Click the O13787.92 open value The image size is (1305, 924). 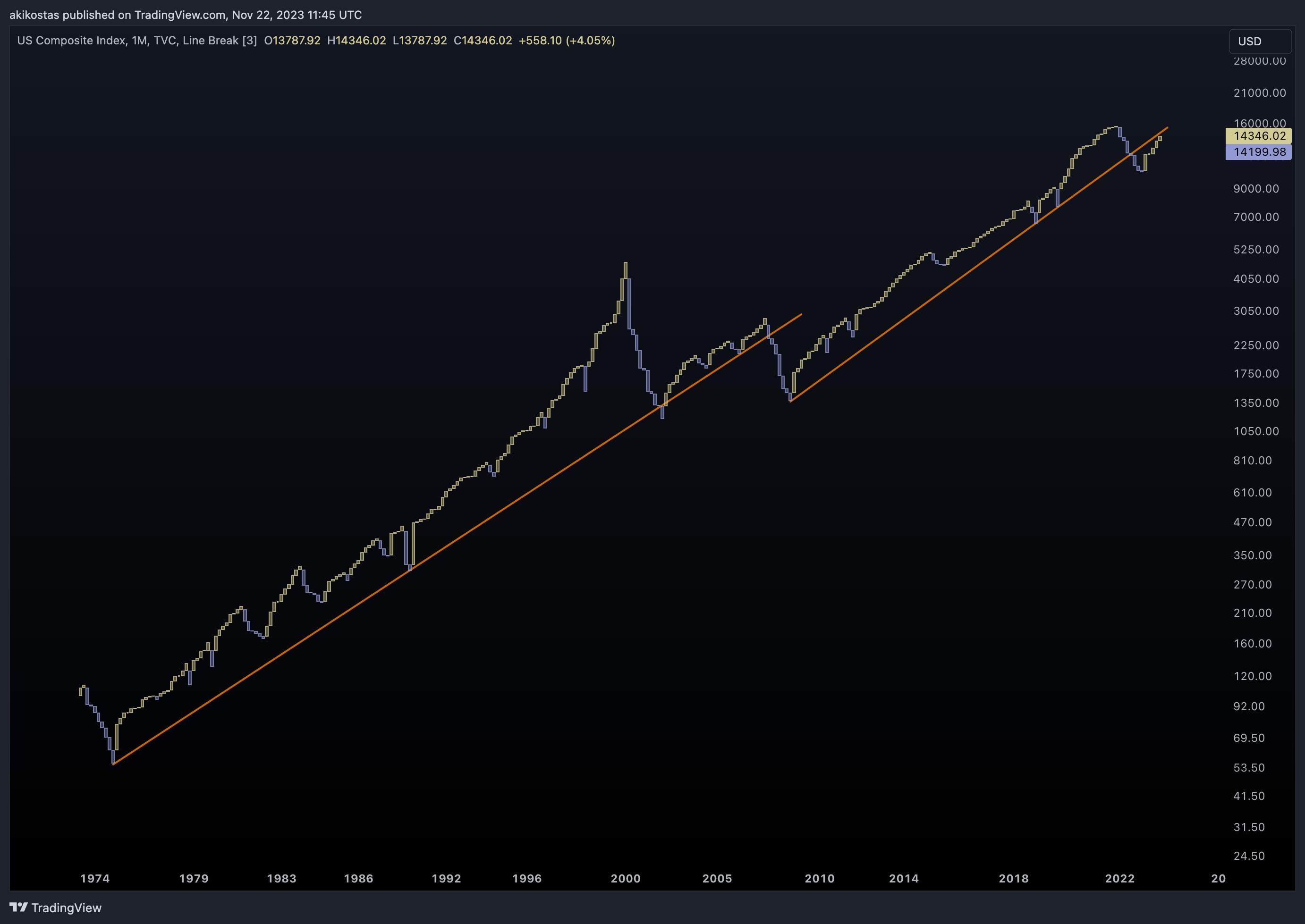point(292,41)
